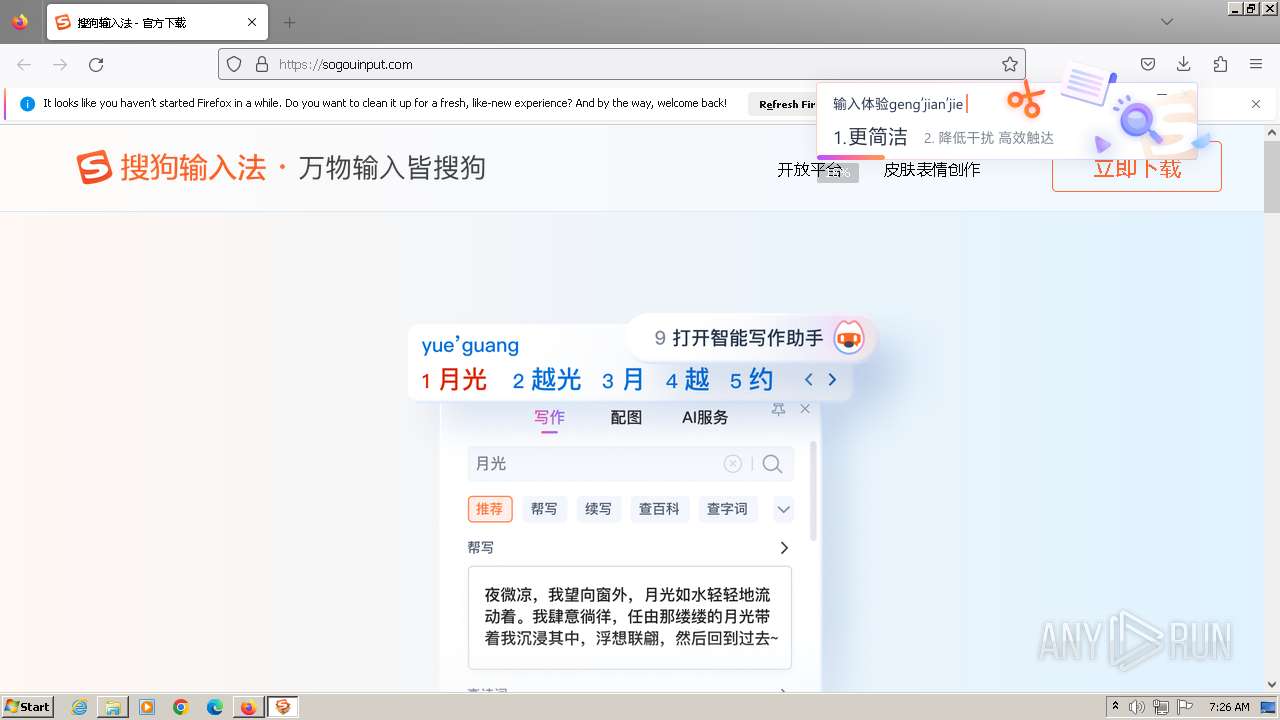Click the browser back arrow
The width and height of the screenshot is (1280, 720).
tap(24, 64)
